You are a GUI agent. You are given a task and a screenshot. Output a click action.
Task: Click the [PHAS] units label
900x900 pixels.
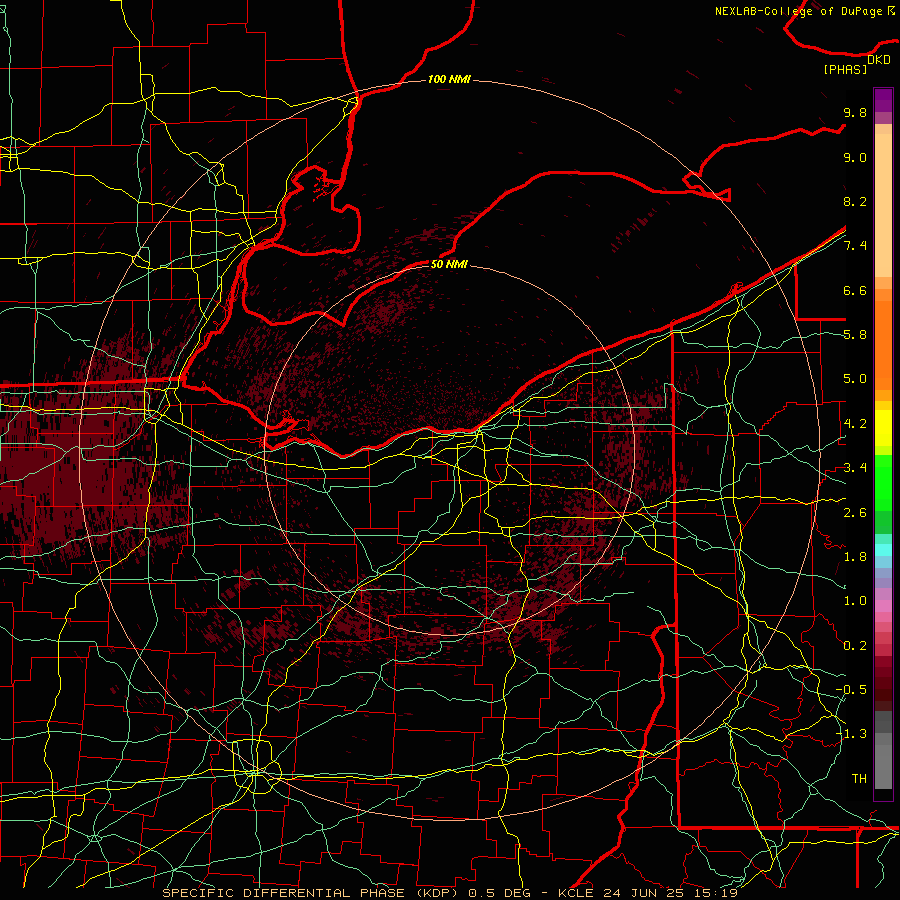click(845, 69)
